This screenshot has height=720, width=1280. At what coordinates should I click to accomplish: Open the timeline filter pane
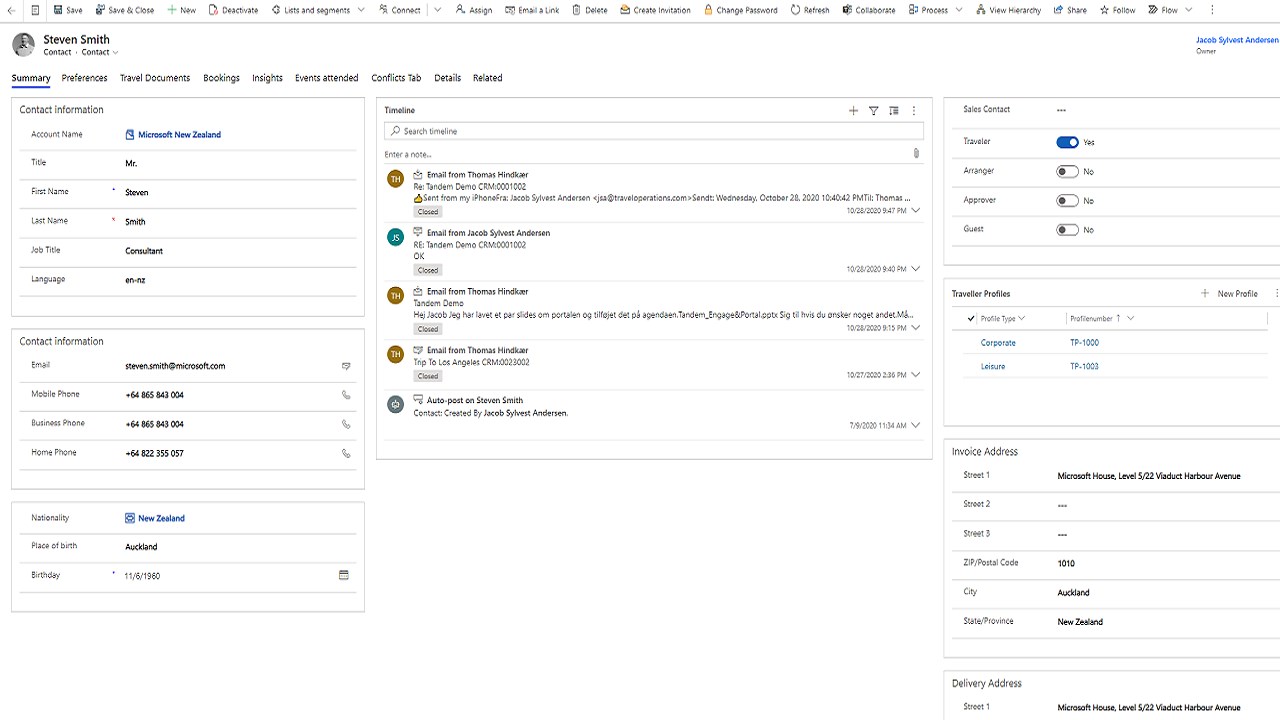pyautogui.click(x=873, y=111)
